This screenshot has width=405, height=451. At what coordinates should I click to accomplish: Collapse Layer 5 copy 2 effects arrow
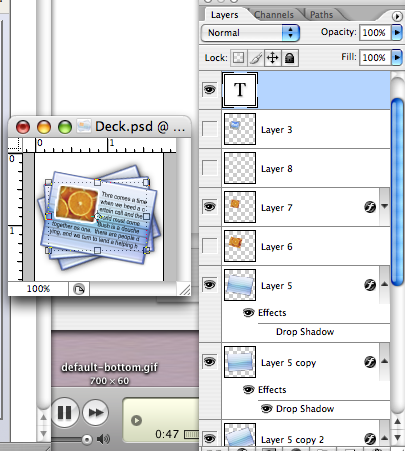[x=384, y=438]
